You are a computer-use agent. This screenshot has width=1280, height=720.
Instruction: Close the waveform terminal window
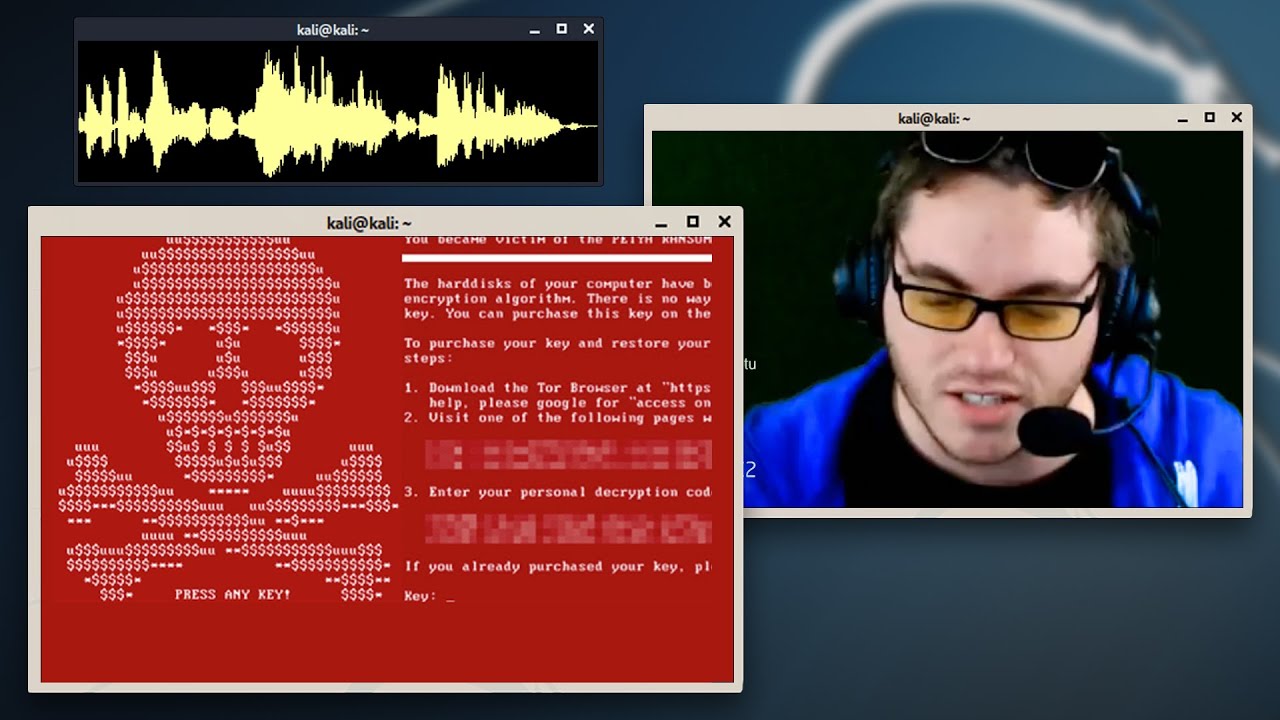[589, 29]
